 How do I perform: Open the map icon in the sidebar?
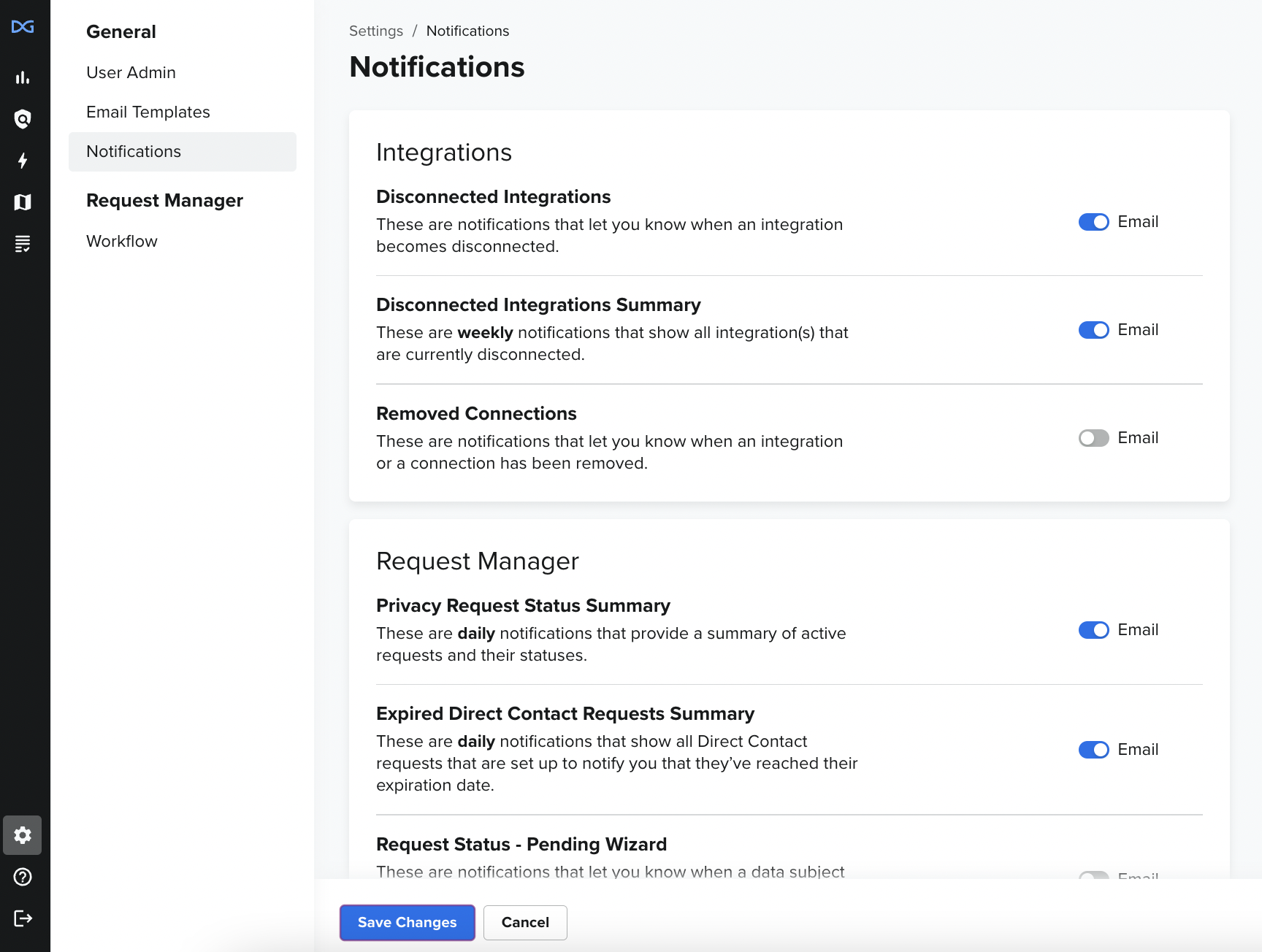coord(23,202)
